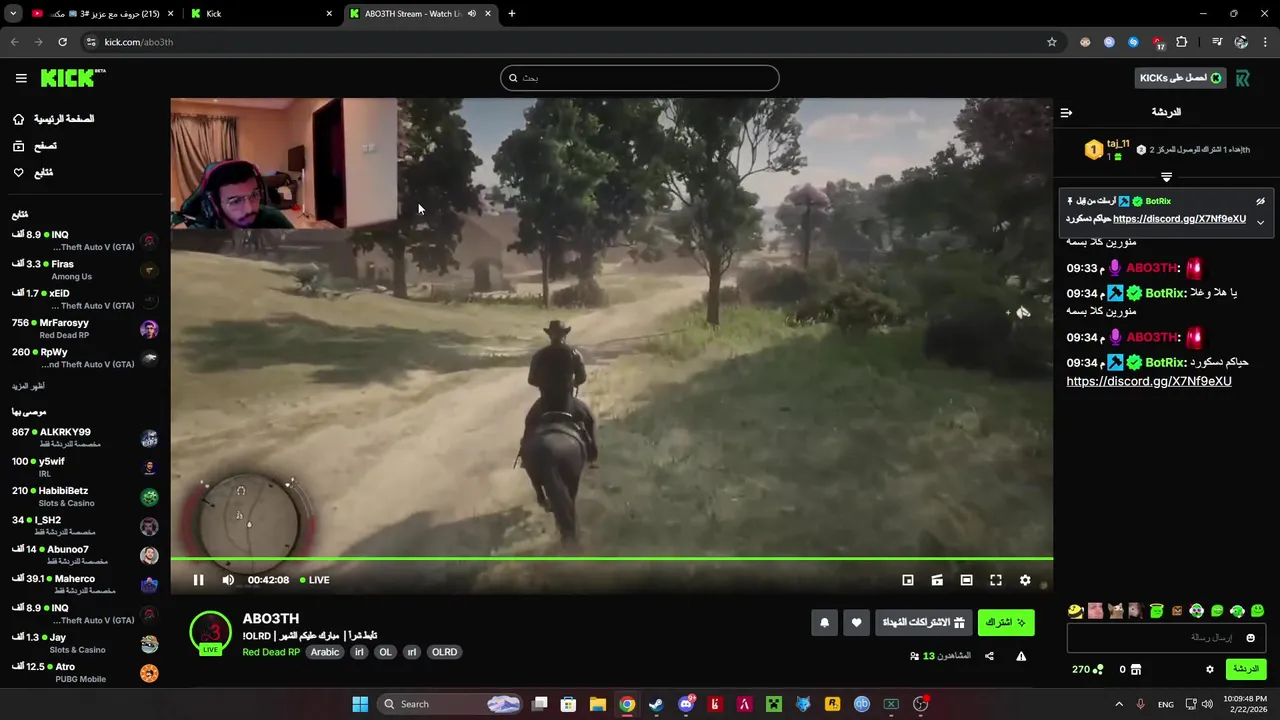
Task: Open browser tab search dropdown
Action: click(x=13, y=14)
